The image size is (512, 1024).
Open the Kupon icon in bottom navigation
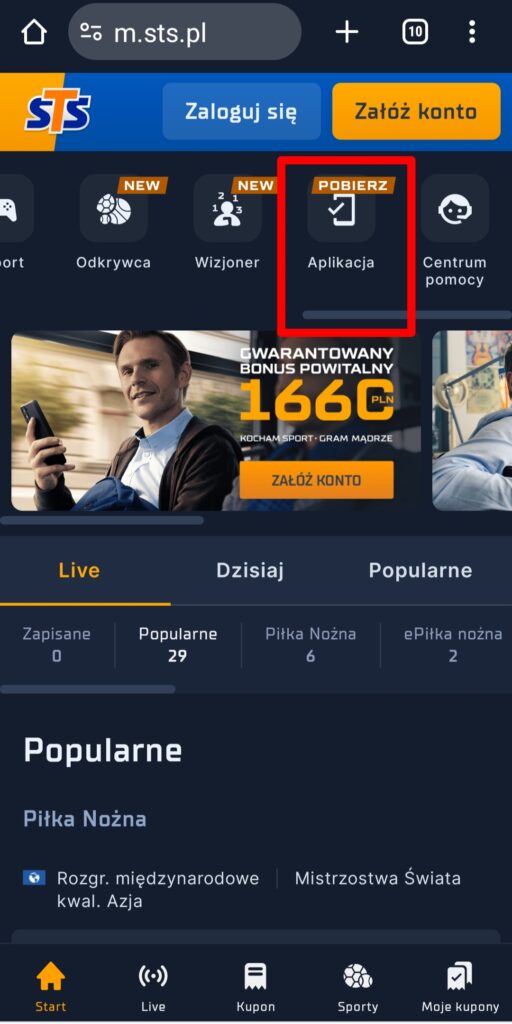click(x=255, y=987)
